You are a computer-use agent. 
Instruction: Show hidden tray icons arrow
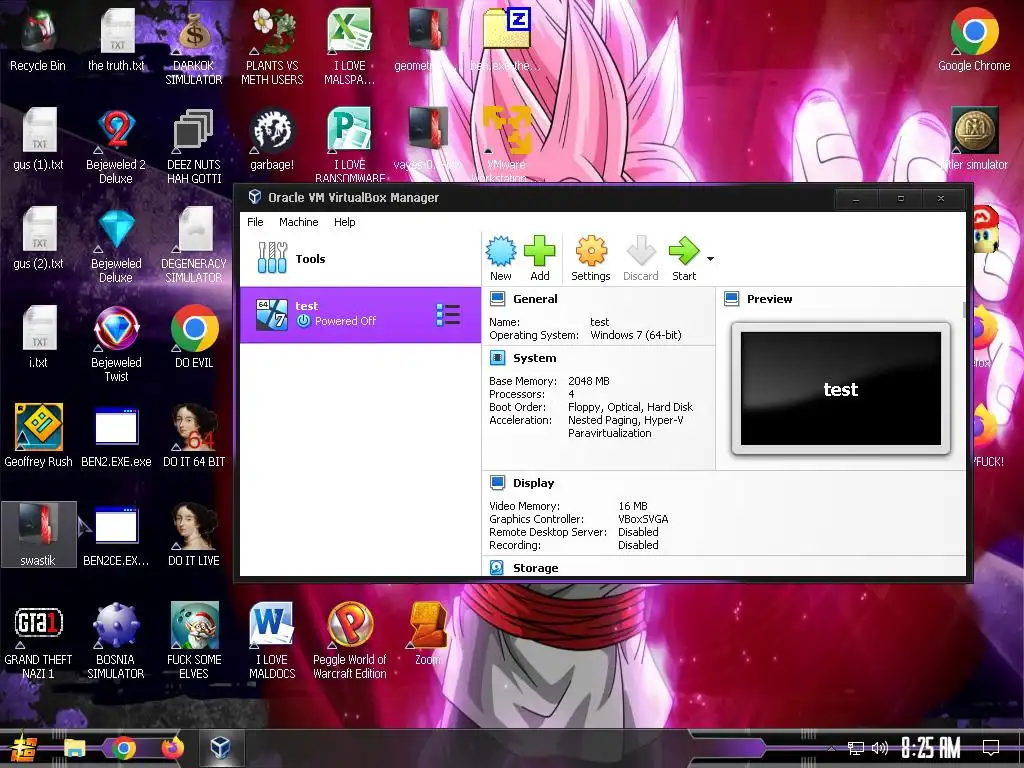click(831, 749)
